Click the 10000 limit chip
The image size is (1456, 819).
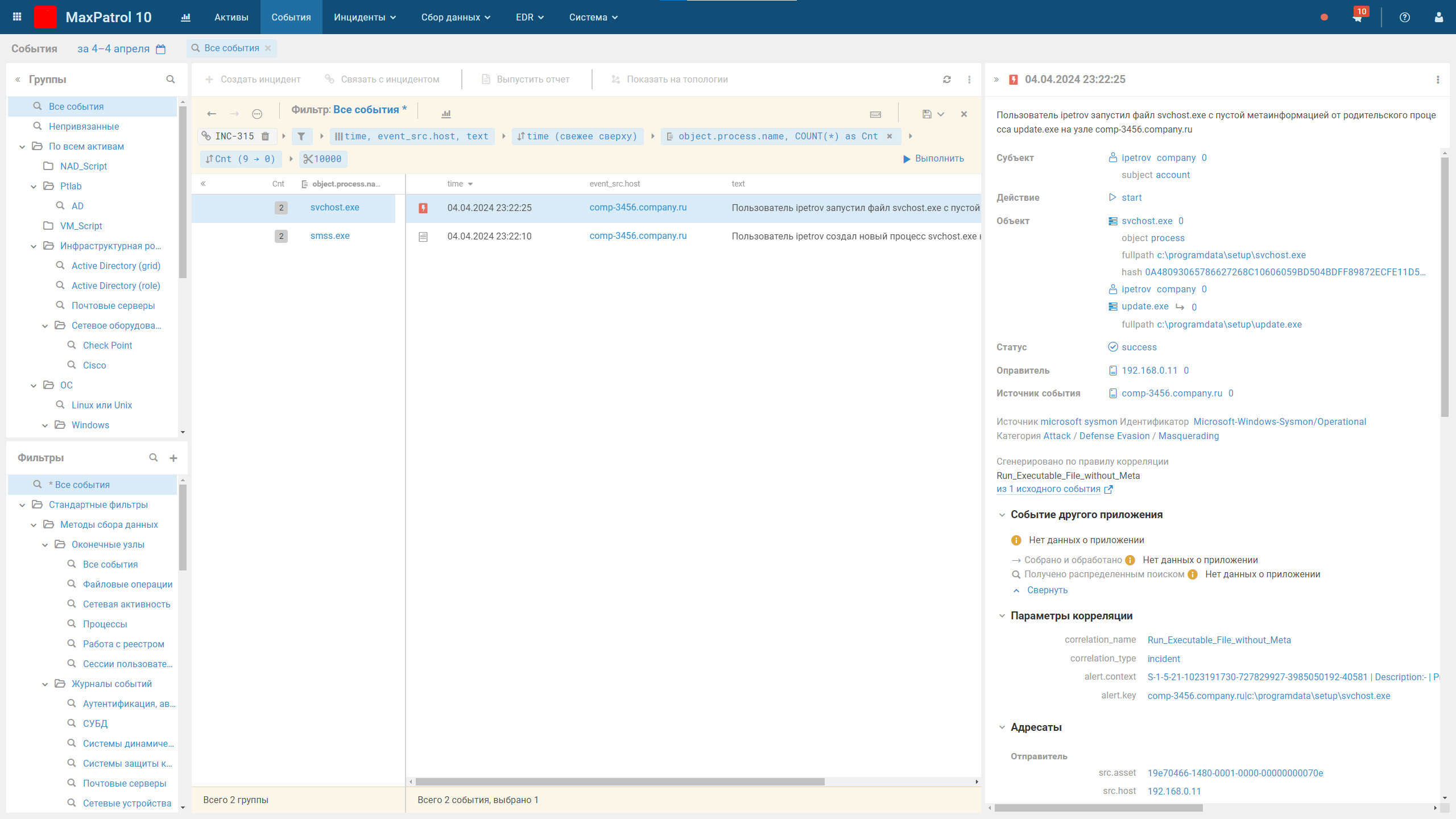click(322, 159)
